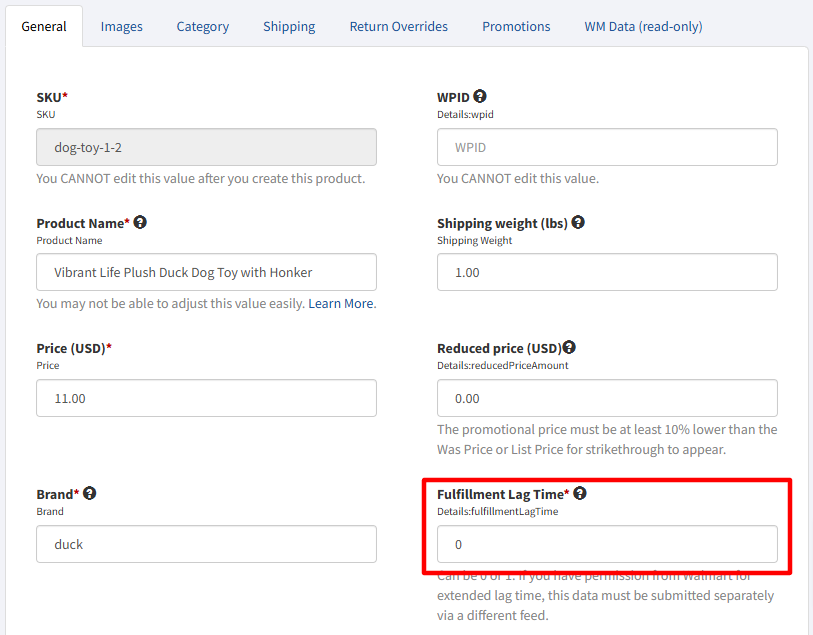Open the Category tab
The height and width of the screenshot is (635, 813).
(203, 27)
